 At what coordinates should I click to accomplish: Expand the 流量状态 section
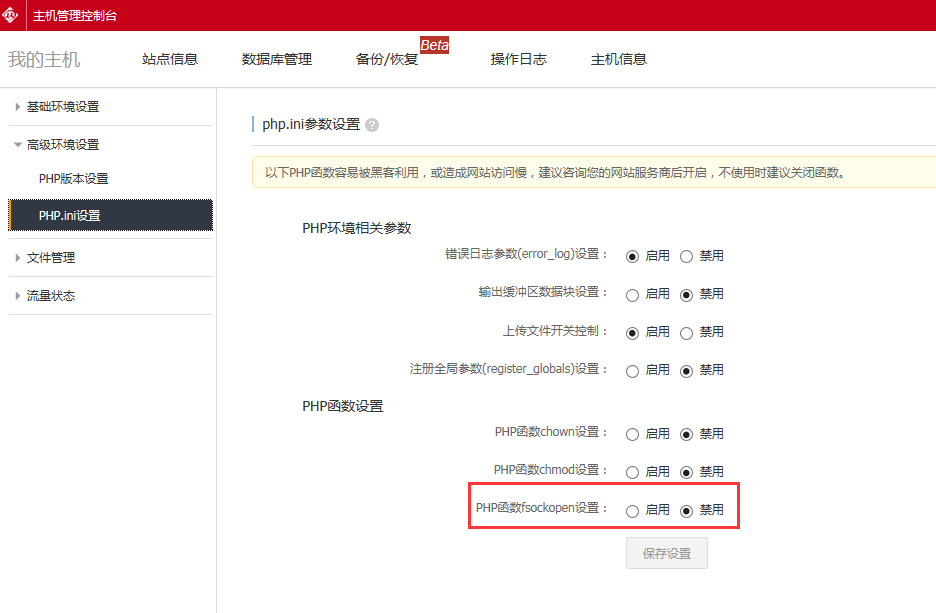tap(50, 296)
